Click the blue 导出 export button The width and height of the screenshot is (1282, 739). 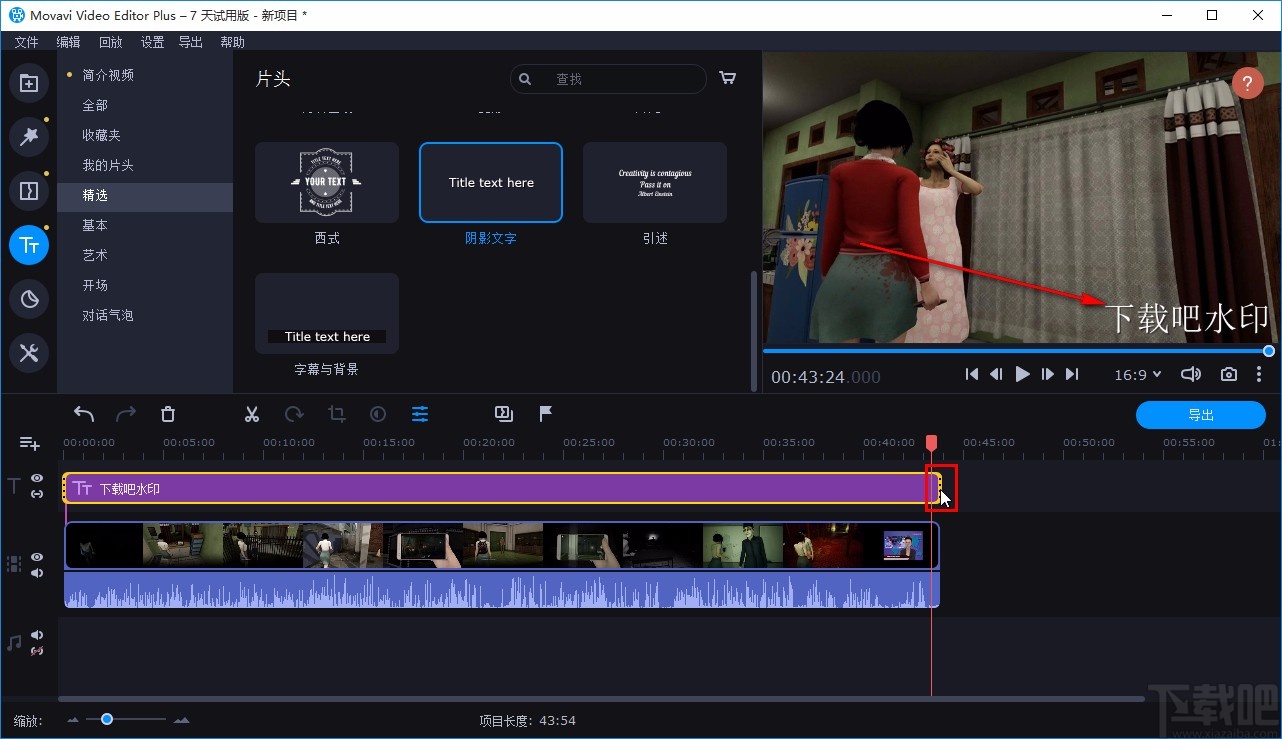(1201, 415)
